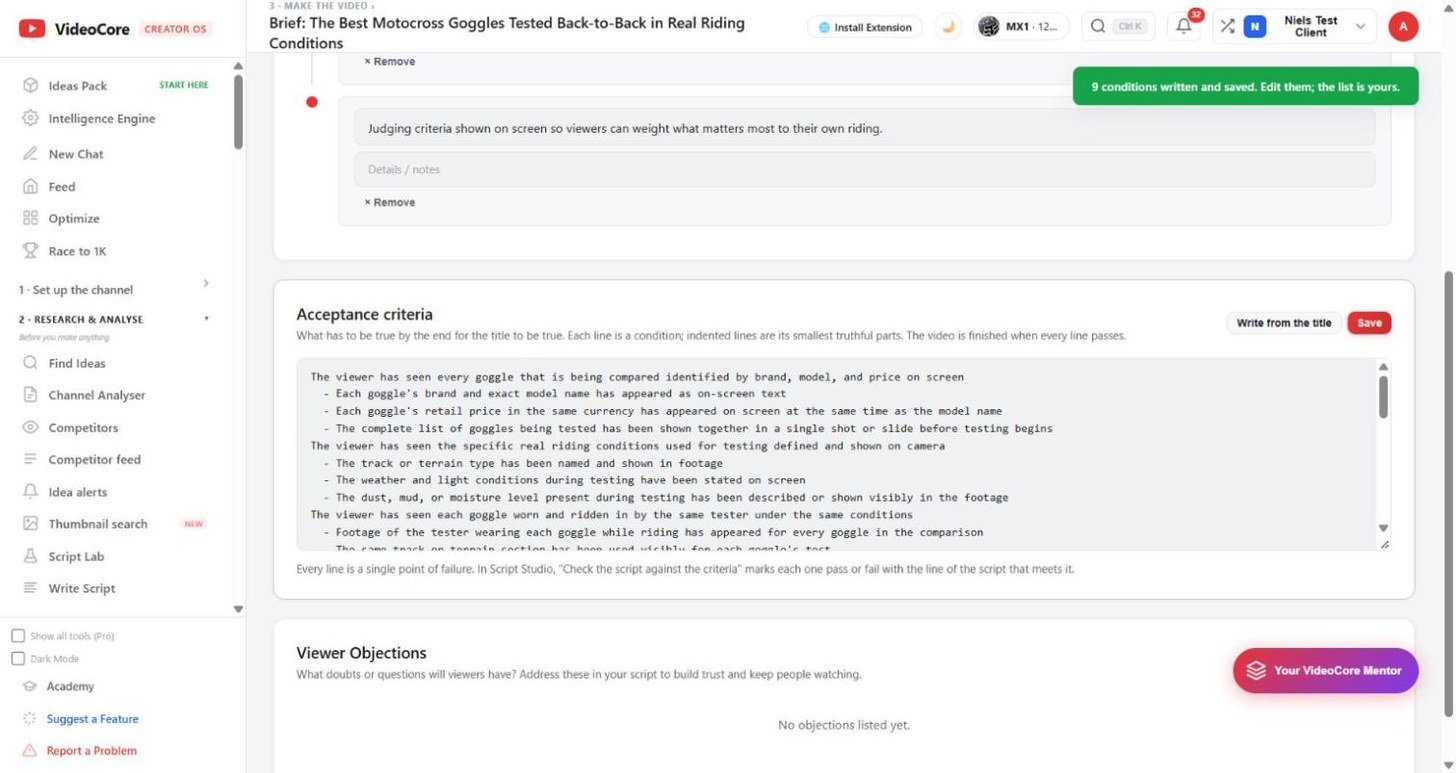
Task: Open the red A user avatar
Action: point(1403,27)
